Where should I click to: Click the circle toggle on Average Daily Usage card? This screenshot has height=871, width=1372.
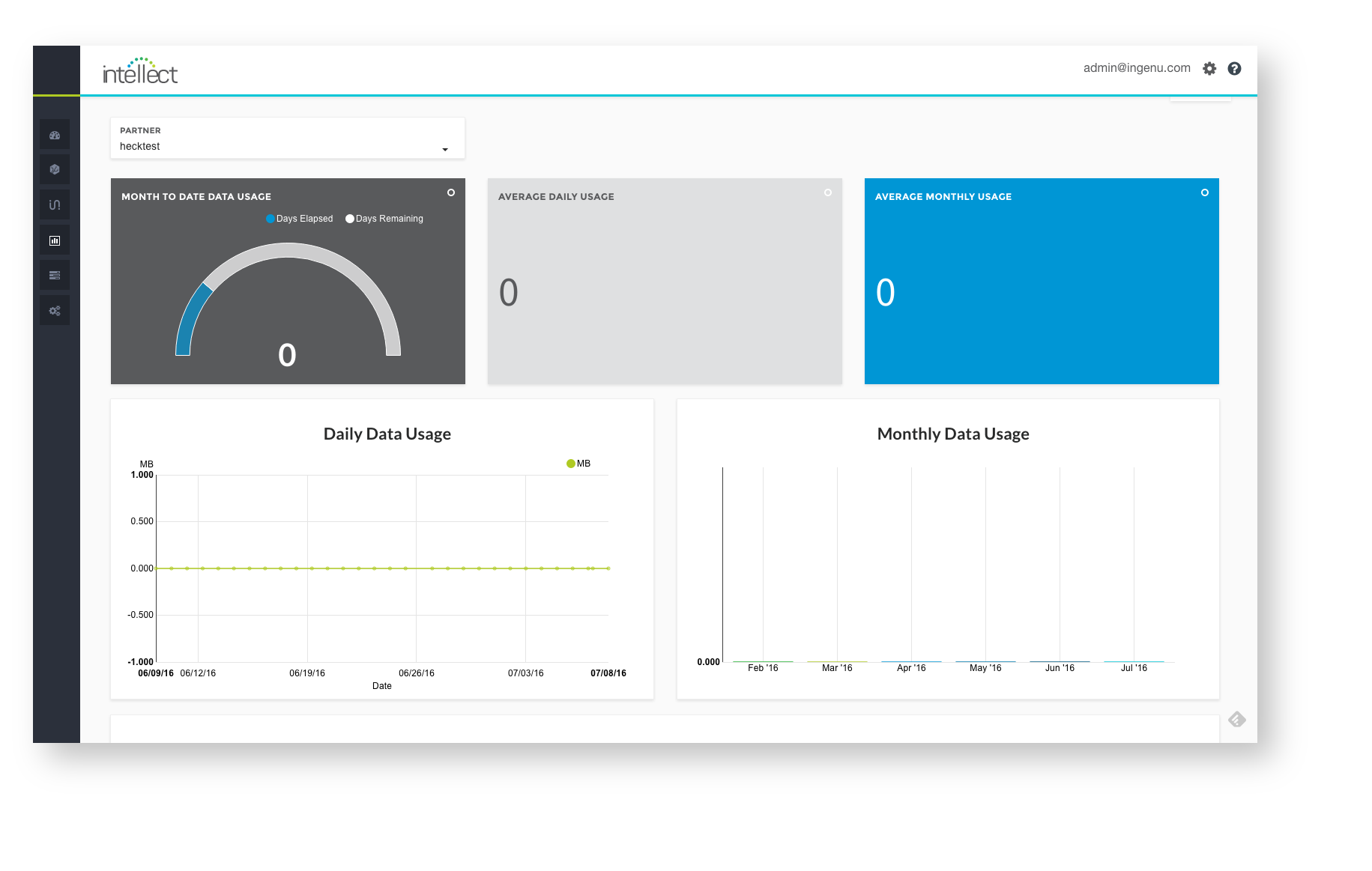tap(828, 192)
